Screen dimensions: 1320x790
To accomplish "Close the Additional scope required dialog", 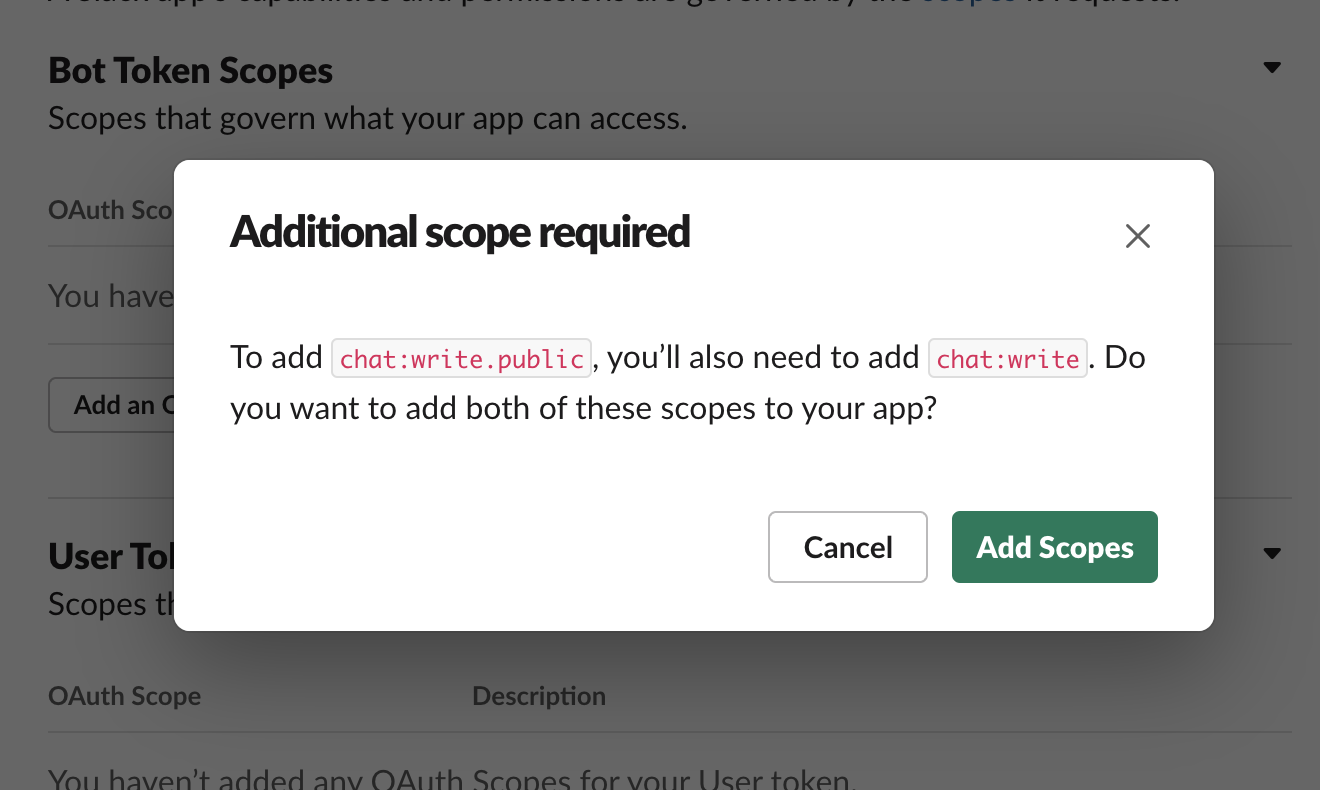I will coord(1138,236).
